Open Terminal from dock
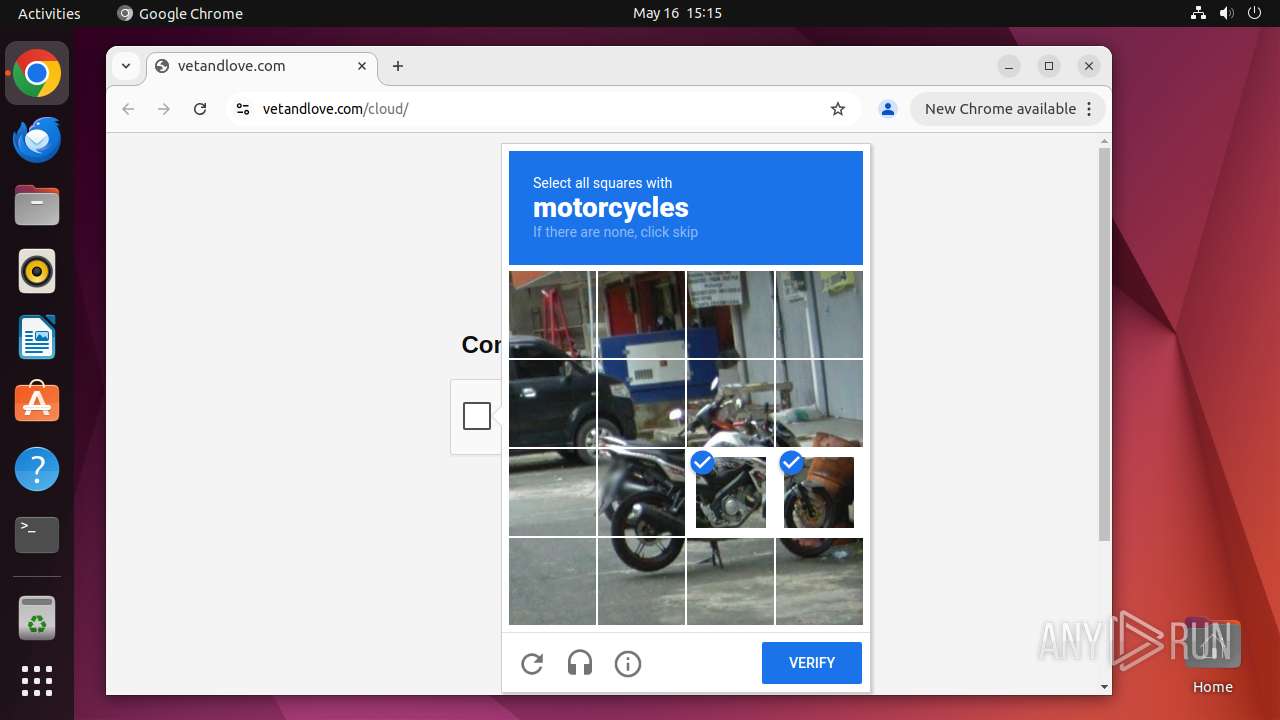Screen dimensions: 1280x720 click(x=37, y=535)
